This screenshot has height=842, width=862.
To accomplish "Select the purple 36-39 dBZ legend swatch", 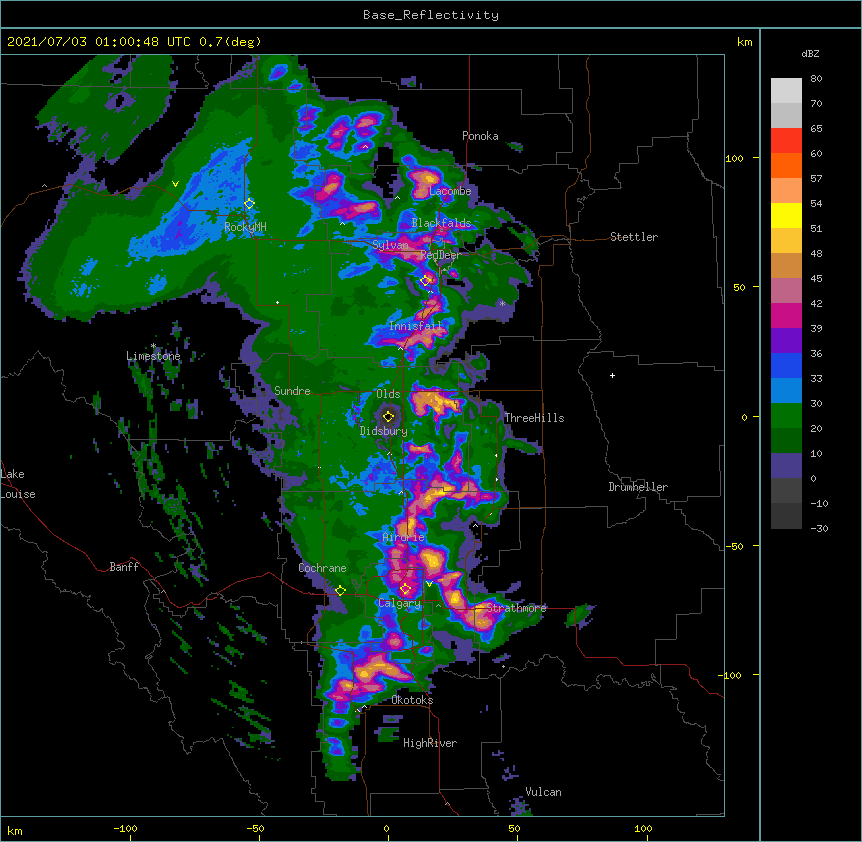I will pyautogui.click(x=786, y=341).
